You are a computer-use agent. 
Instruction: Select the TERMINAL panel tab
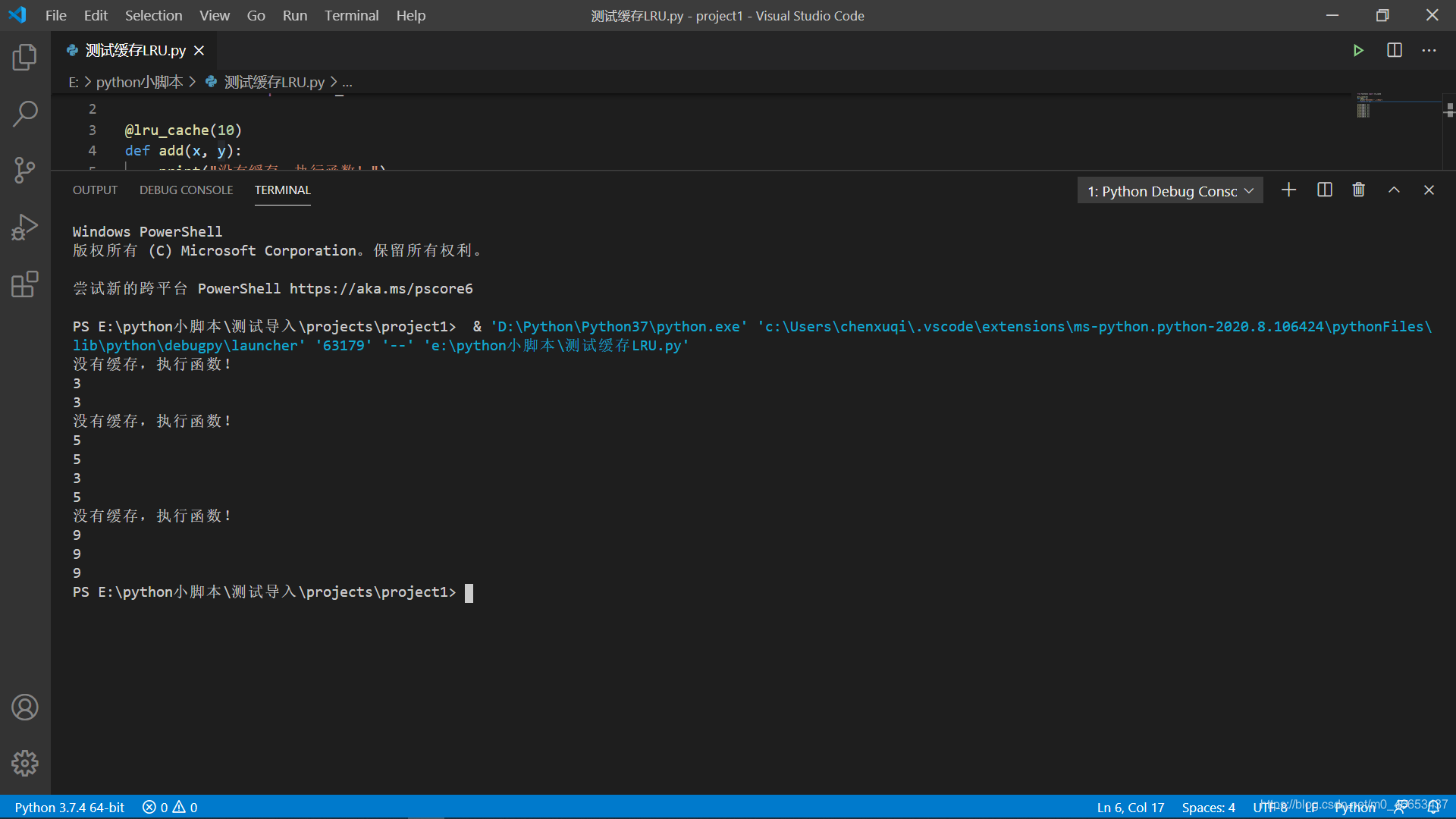point(282,190)
